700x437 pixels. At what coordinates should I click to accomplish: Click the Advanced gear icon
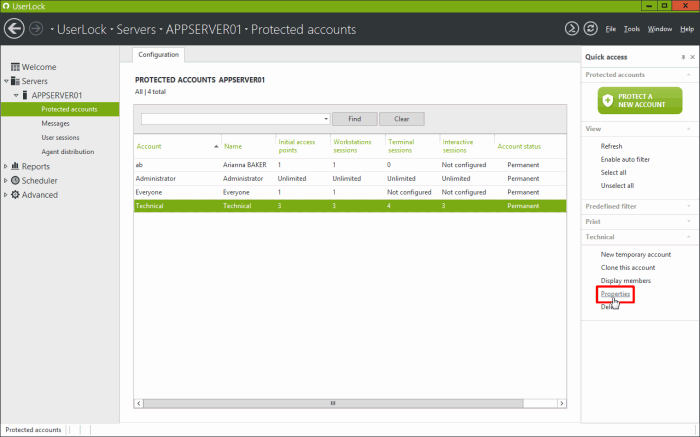(15, 195)
